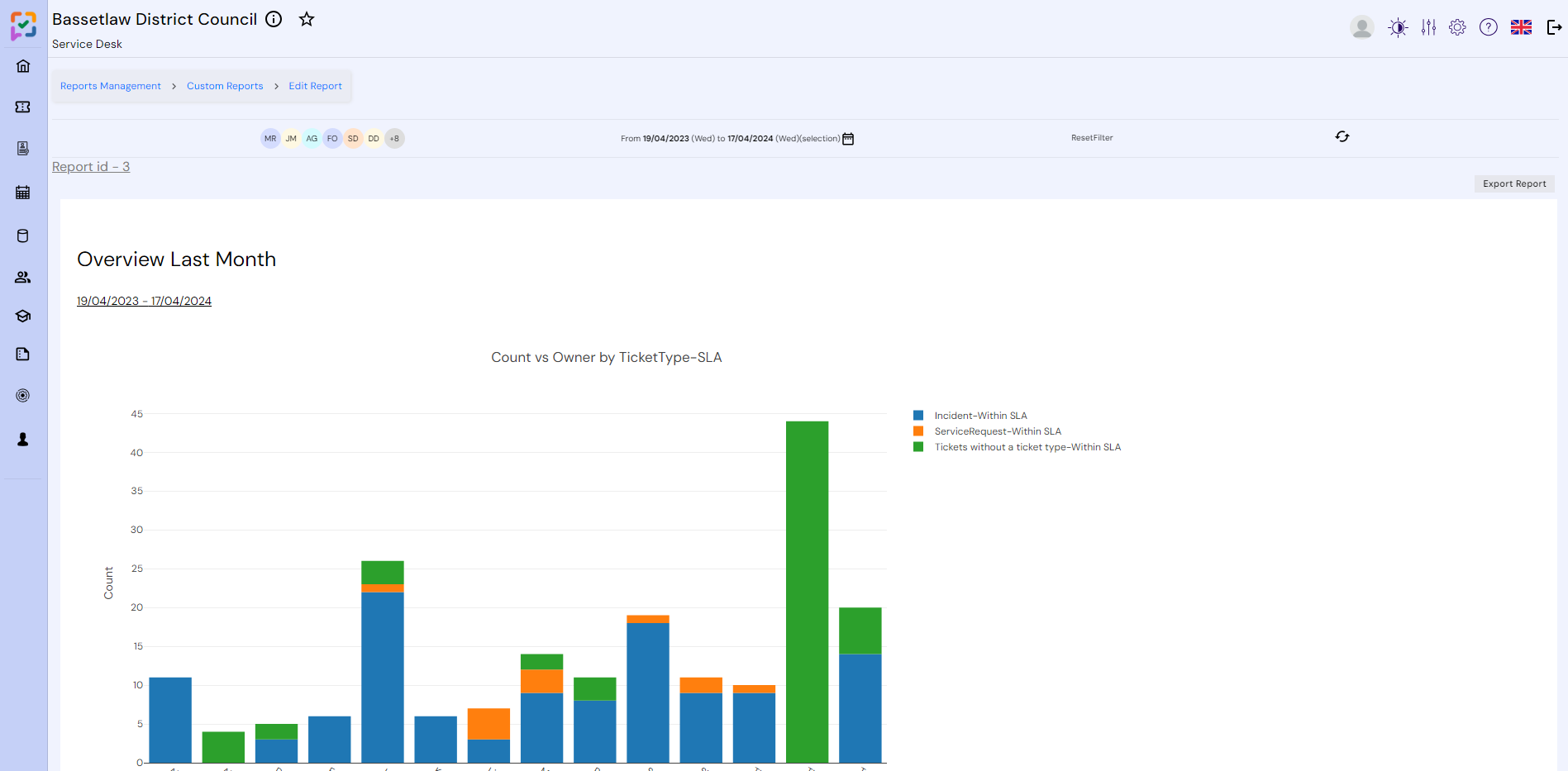The width and height of the screenshot is (1568, 771).
Task: Go to Reports Management breadcrumb
Action: [x=110, y=85]
